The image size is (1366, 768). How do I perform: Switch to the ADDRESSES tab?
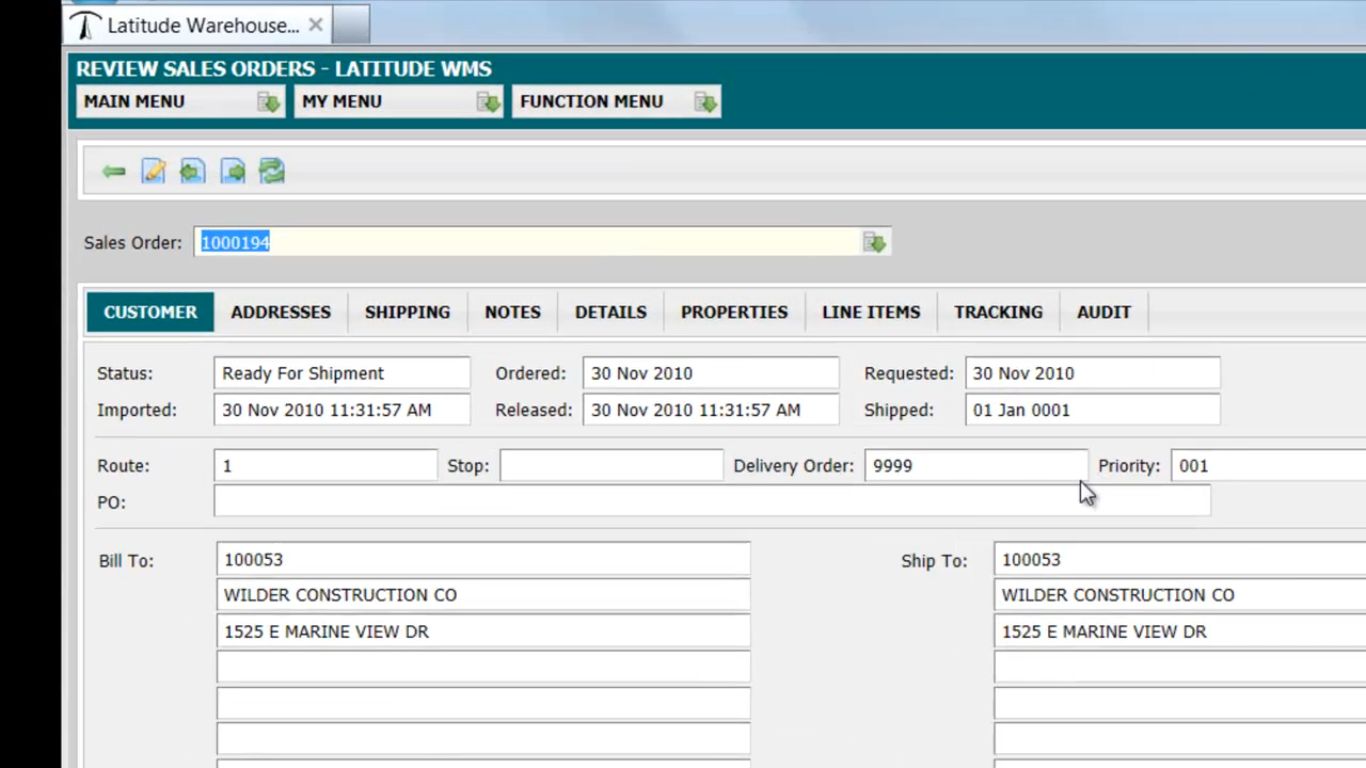pos(281,312)
